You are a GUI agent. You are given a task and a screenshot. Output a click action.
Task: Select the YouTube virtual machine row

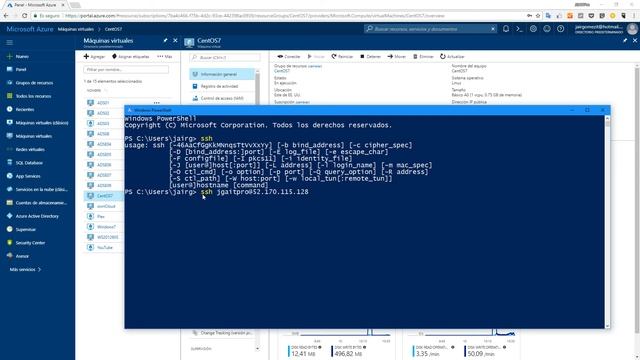[104, 247]
